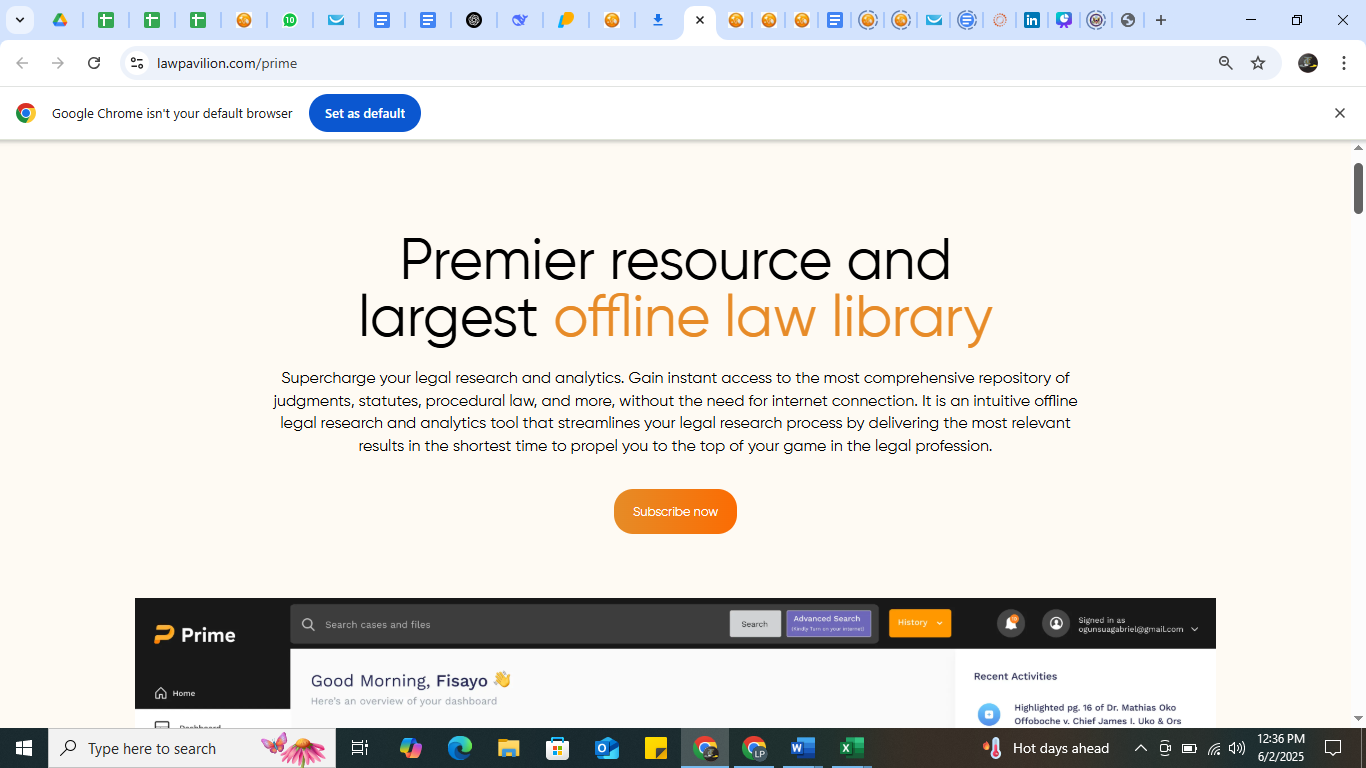Open Sticky Notes from the taskbar
This screenshot has height=768, width=1366.
[x=656, y=748]
